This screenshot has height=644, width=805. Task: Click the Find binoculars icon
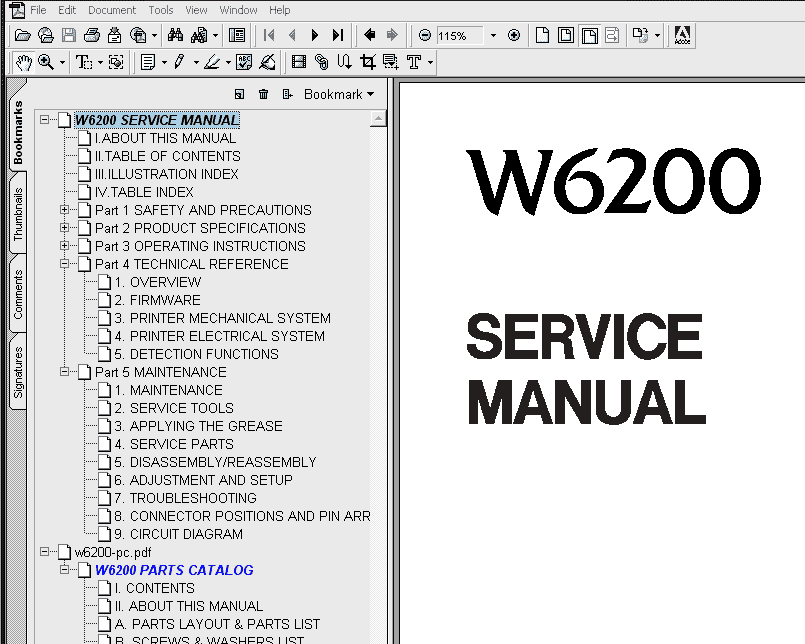coord(175,35)
